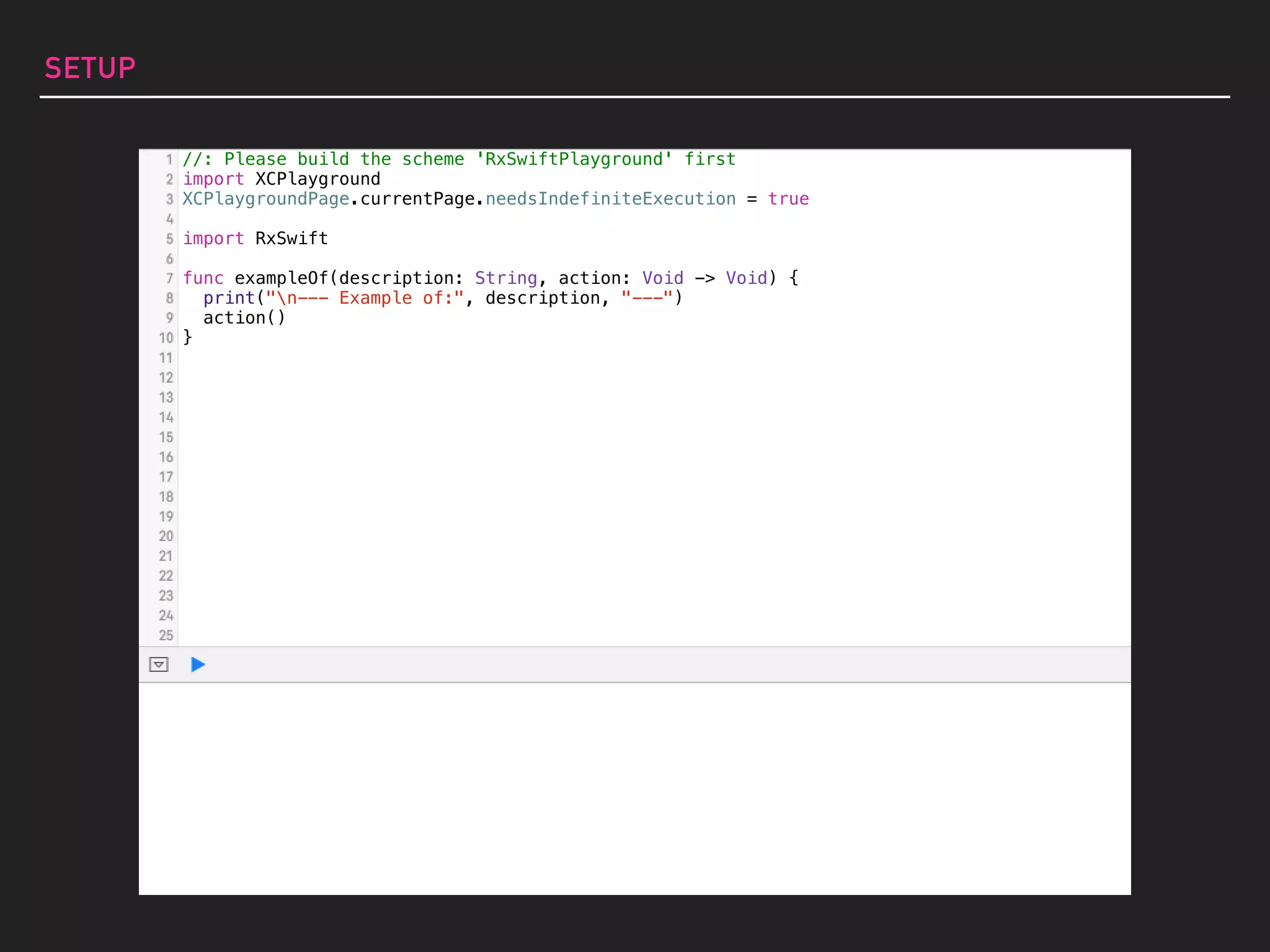Click the needsIndefiniteExecution property

click(610, 199)
